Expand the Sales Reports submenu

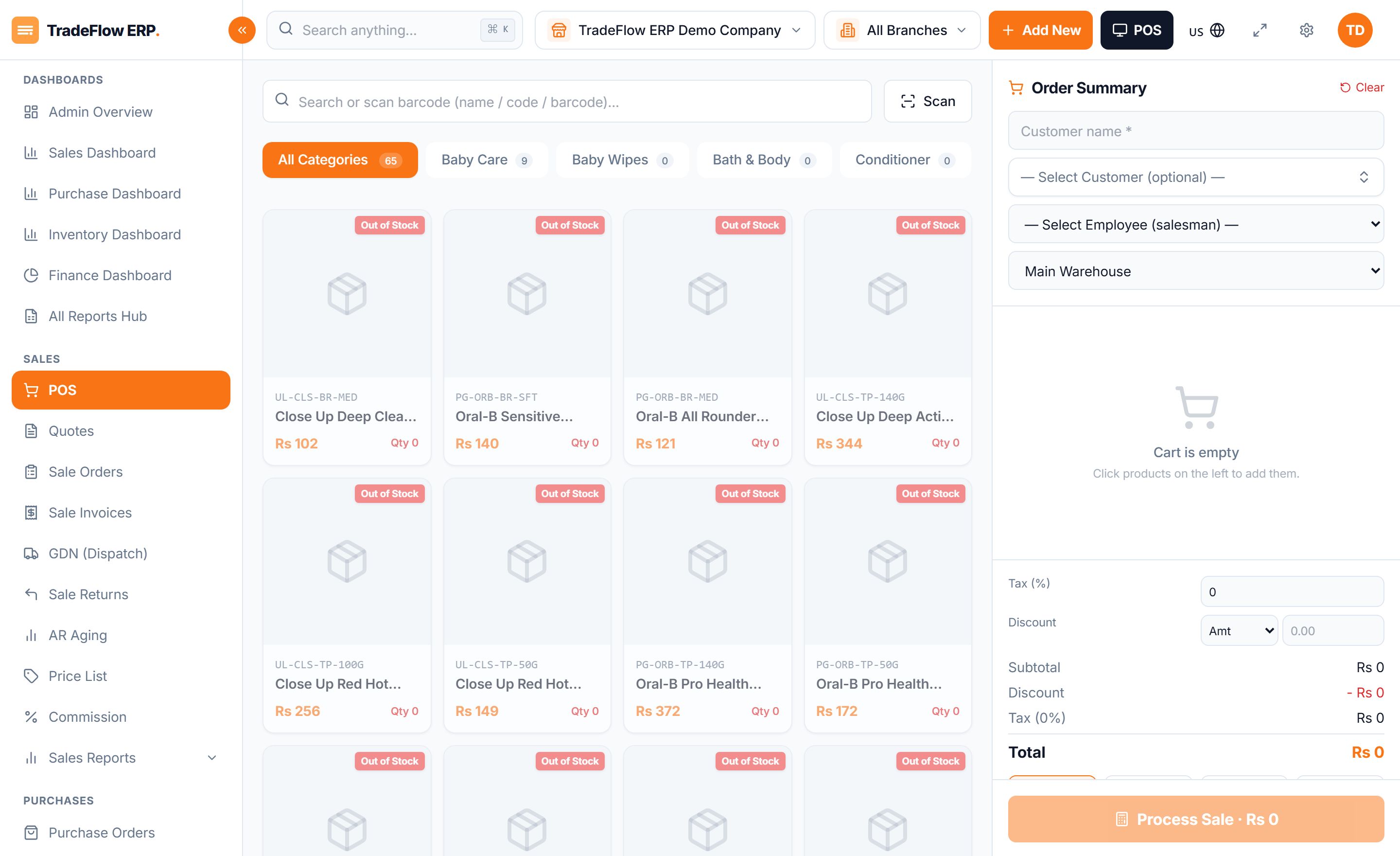point(121,758)
